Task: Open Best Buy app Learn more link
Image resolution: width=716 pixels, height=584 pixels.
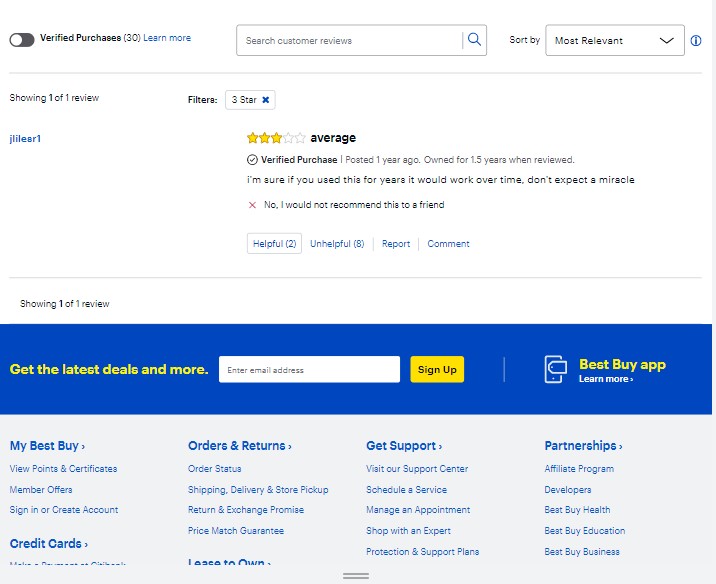Action: [x=605, y=379]
